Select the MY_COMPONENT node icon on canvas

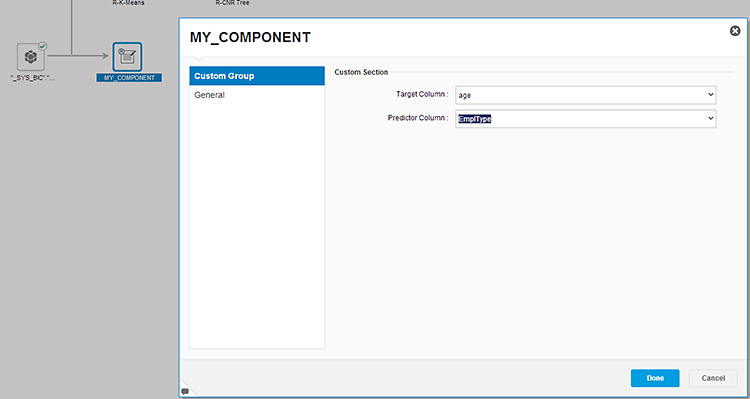click(x=127, y=56)
